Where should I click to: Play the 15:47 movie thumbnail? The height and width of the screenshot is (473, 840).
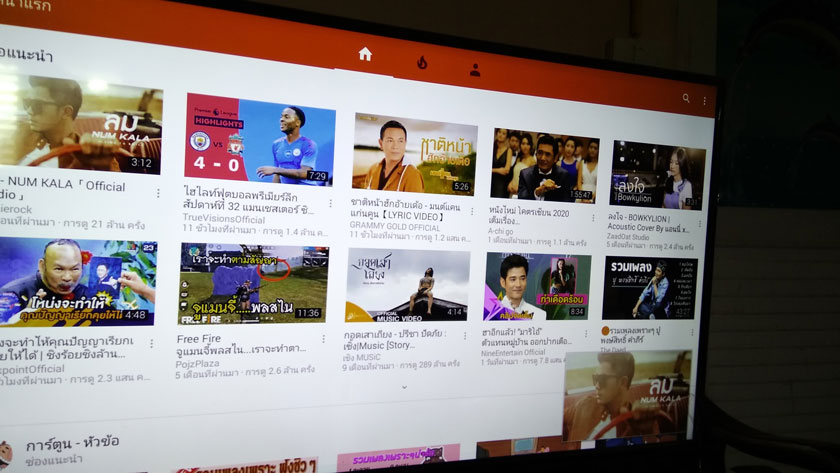coord(544,166)
